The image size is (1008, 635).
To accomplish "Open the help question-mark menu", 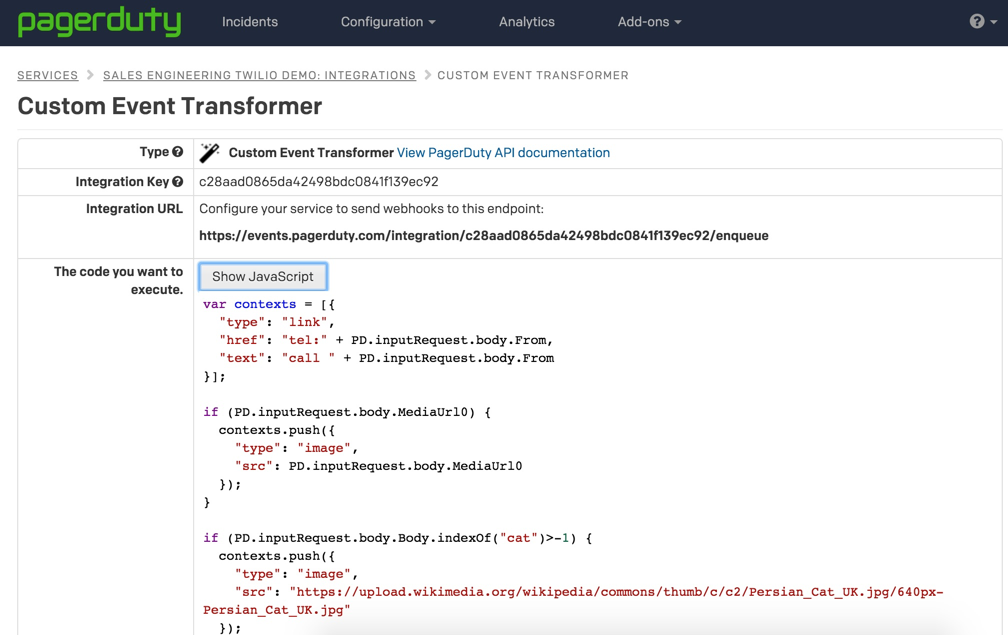I will point(983,21).
